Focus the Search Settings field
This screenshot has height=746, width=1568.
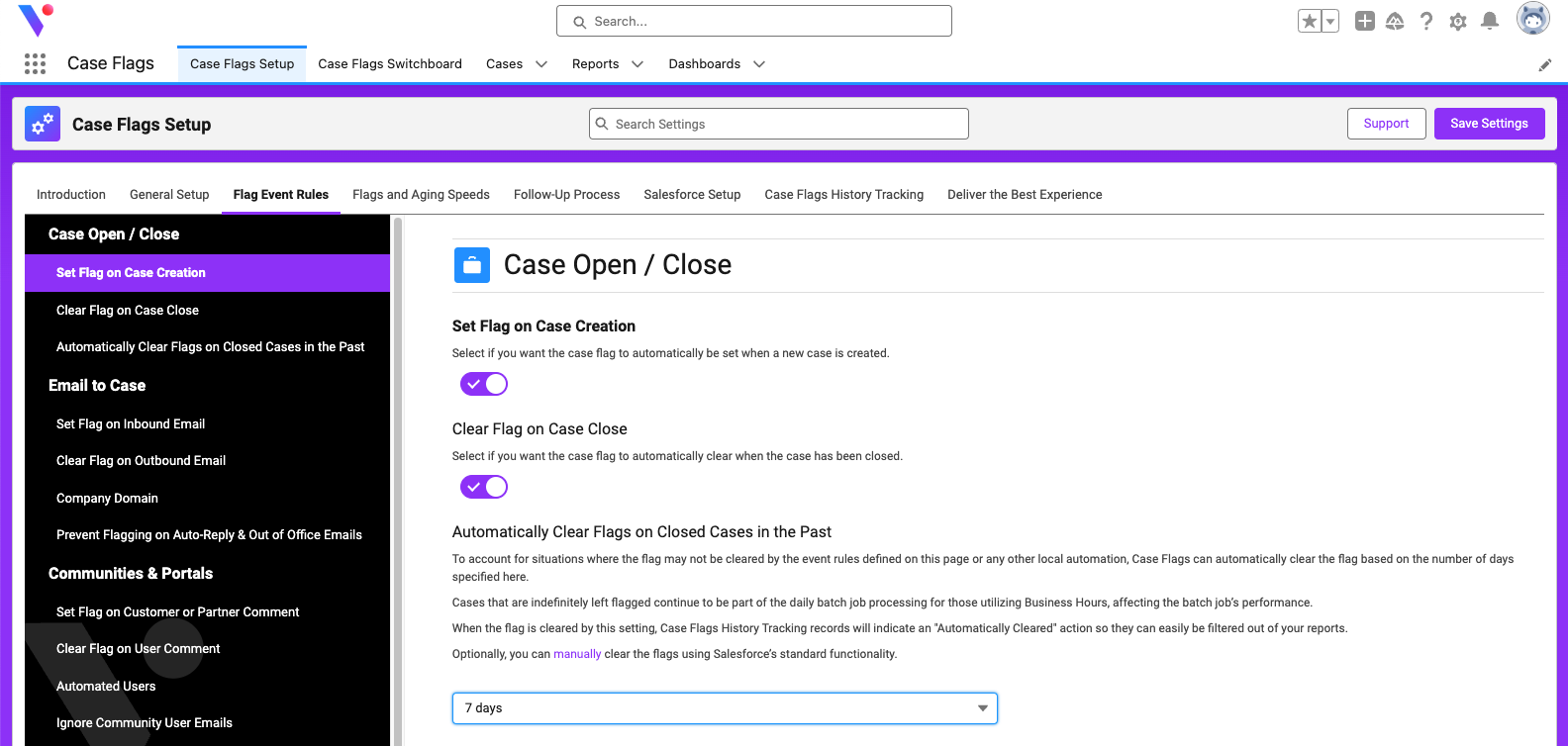pos(779,124)
